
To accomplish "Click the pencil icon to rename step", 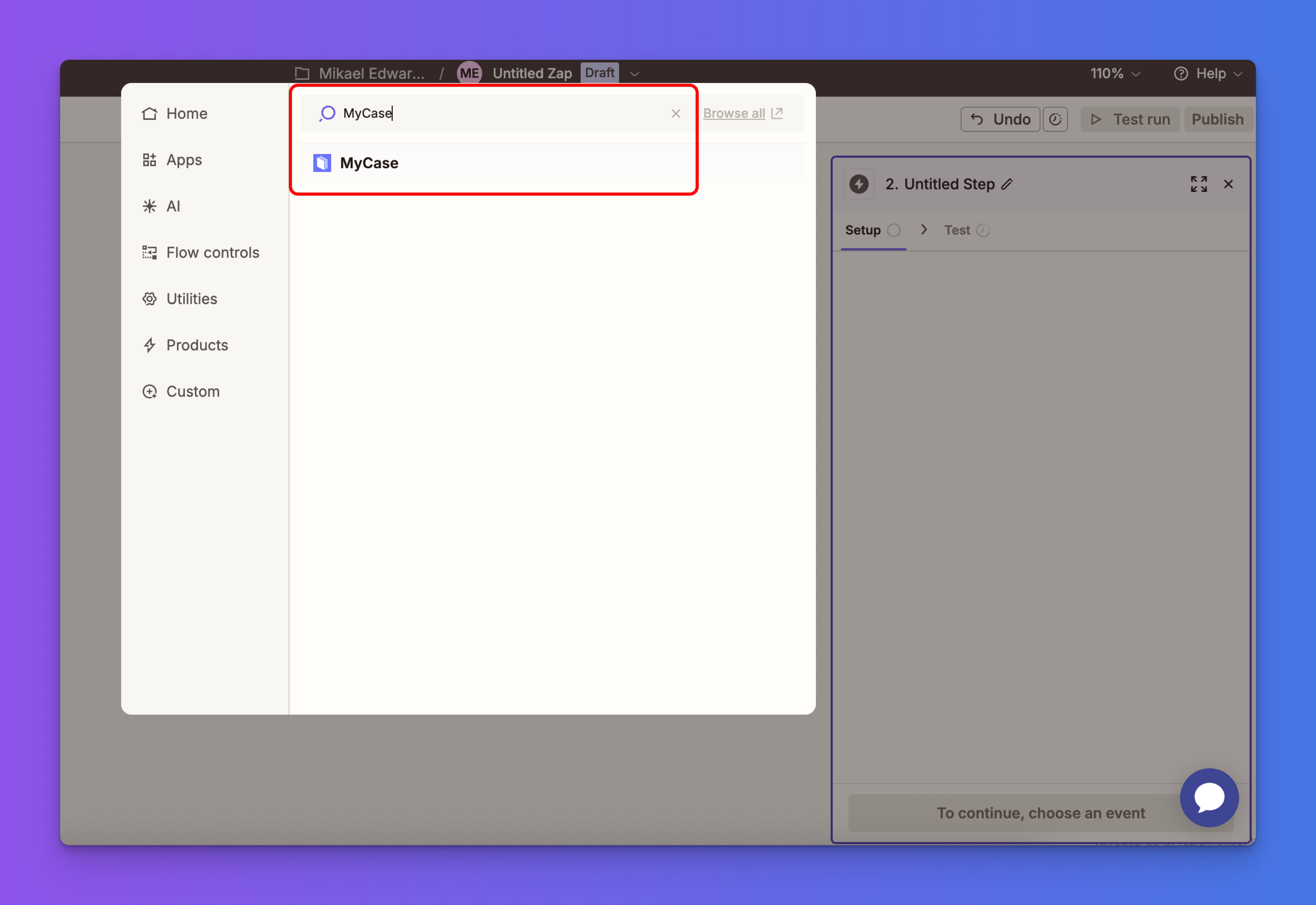I will (x=1007, y=184).
